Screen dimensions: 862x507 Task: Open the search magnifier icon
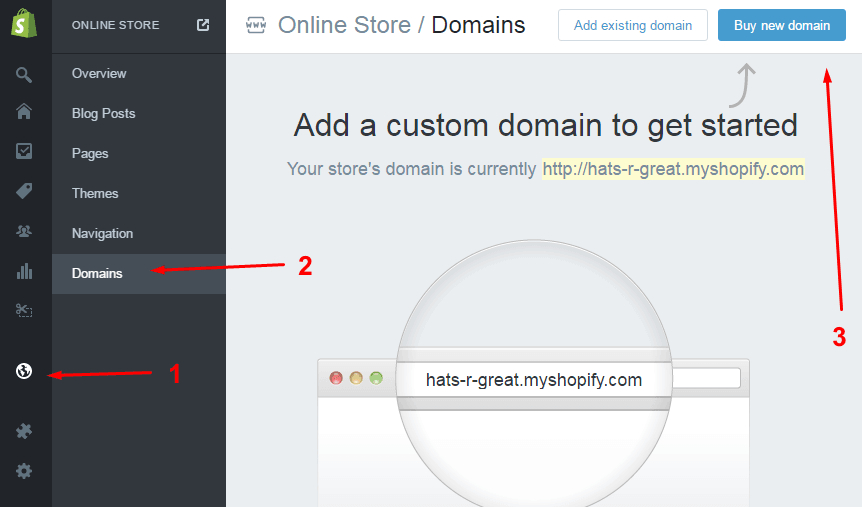(x=24, y=74)
